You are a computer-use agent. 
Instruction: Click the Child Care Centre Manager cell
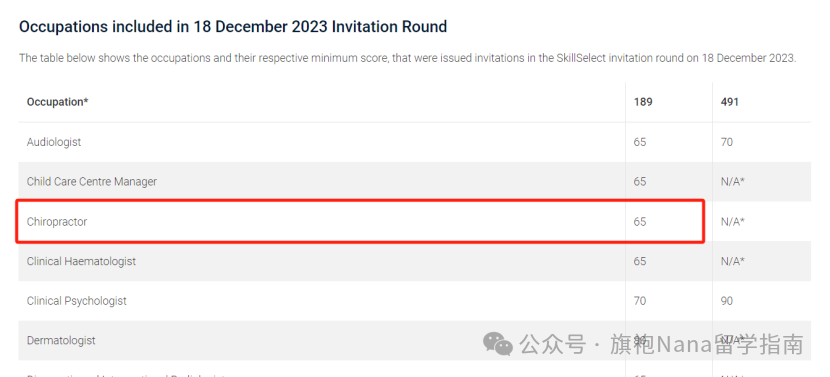tap(92, 182)
